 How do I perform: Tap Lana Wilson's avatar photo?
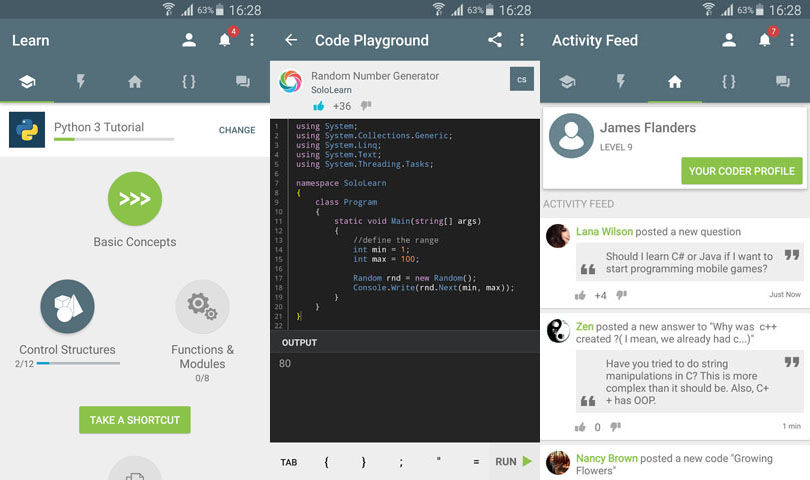point(558,236)
